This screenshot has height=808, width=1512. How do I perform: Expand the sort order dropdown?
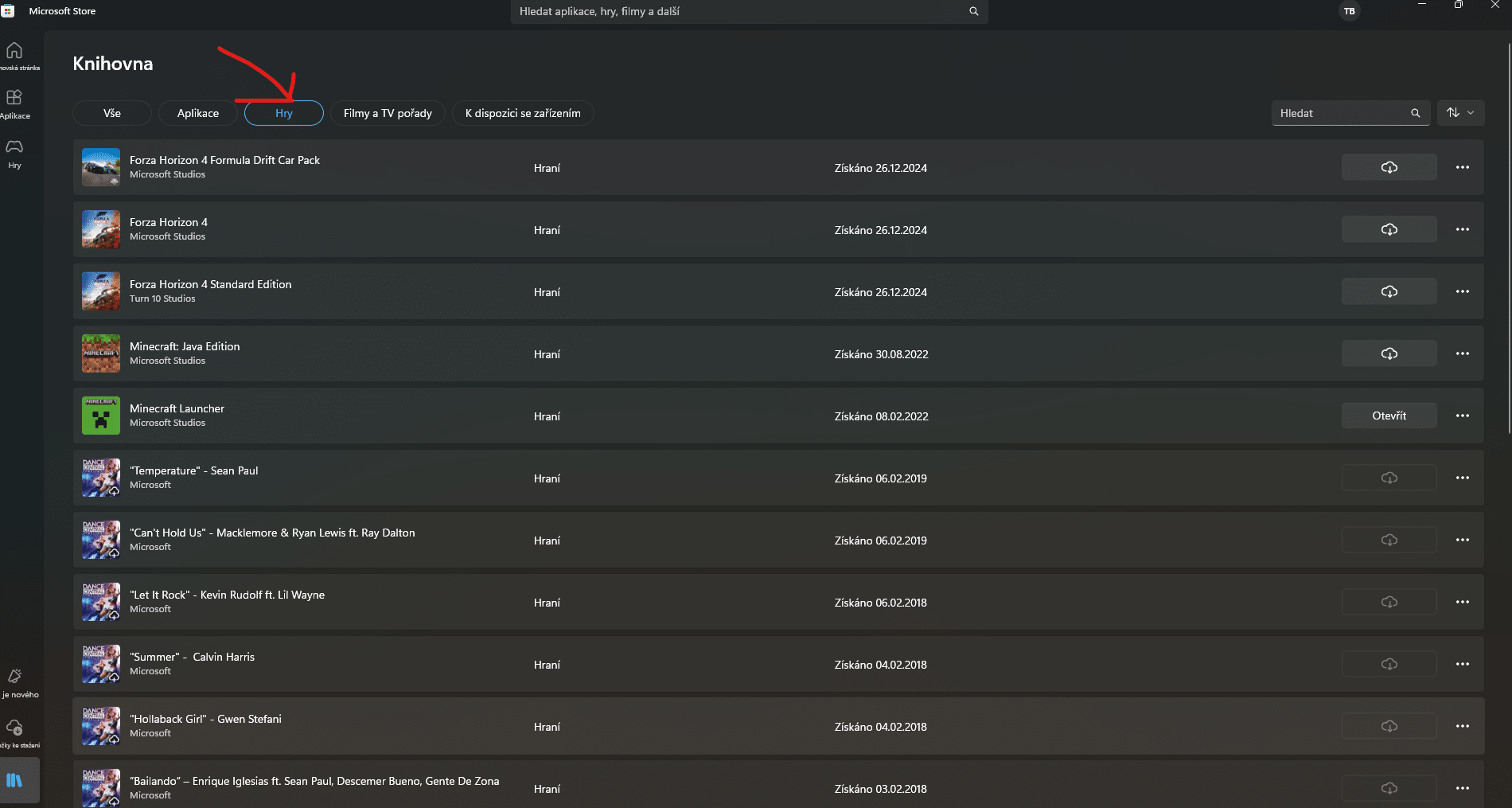(x=1460, y=113)
